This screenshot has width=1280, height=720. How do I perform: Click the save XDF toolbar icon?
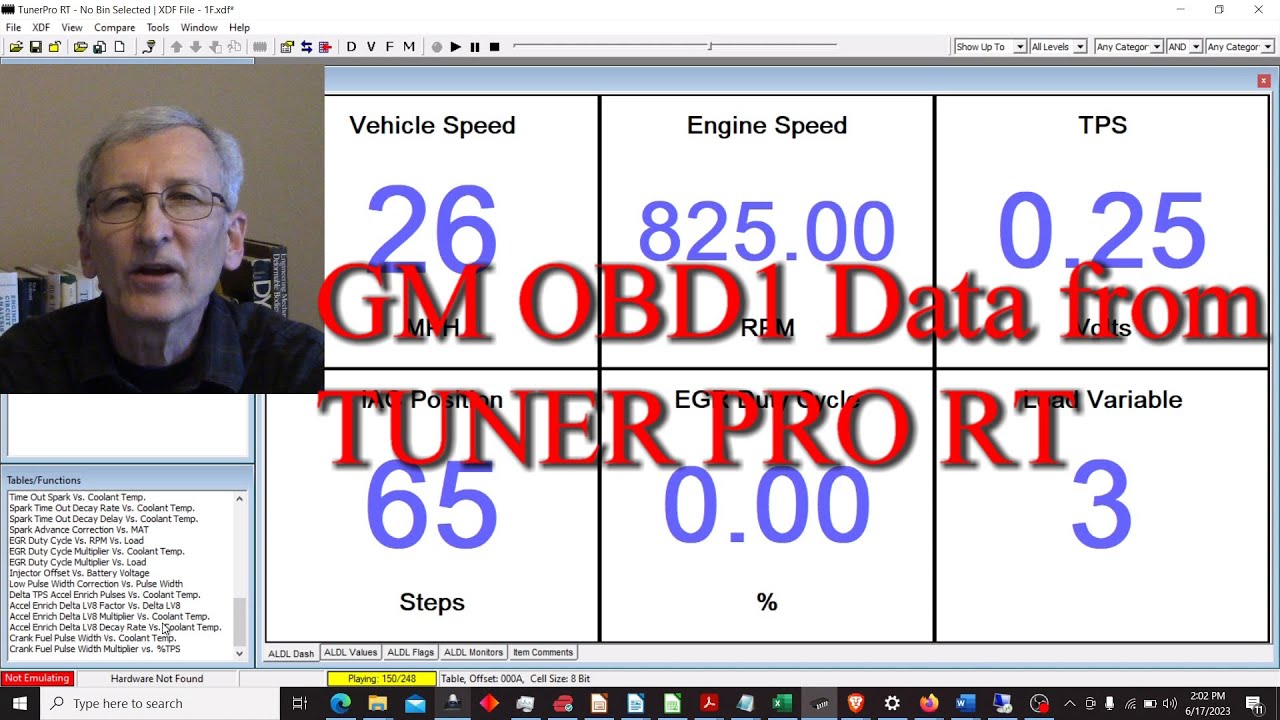point(99,47)
